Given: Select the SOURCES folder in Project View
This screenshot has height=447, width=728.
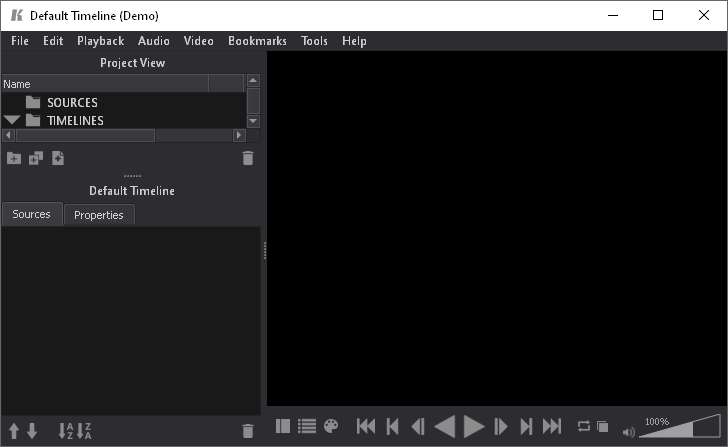Looking at the screenshot, I should 72,102.
